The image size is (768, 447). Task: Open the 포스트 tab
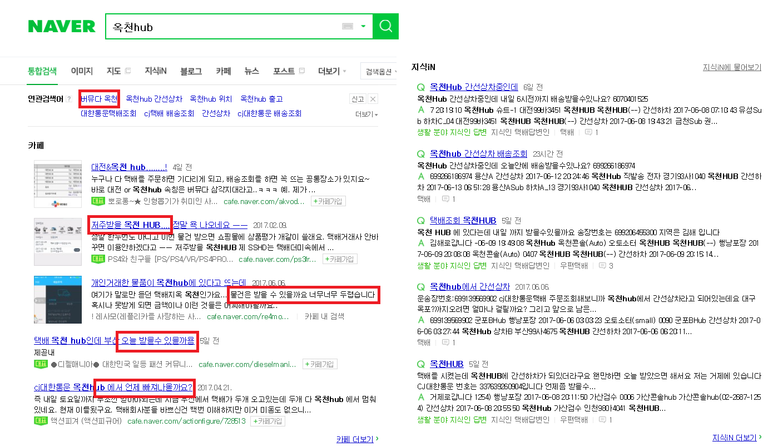pos(284,71)
